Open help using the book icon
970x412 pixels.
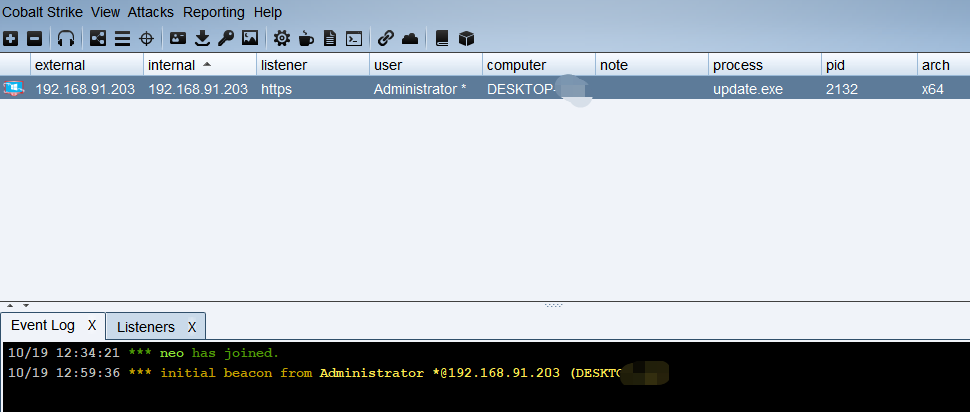click(442, 39)
